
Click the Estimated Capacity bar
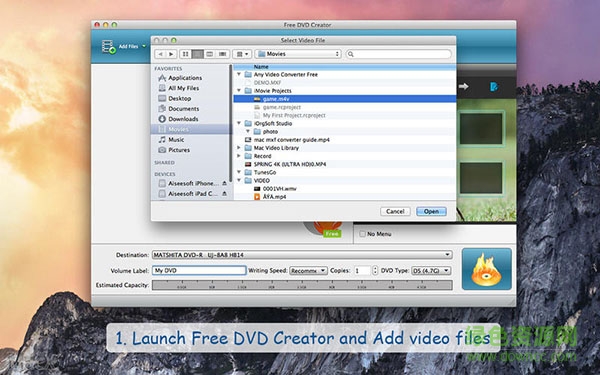302,285
